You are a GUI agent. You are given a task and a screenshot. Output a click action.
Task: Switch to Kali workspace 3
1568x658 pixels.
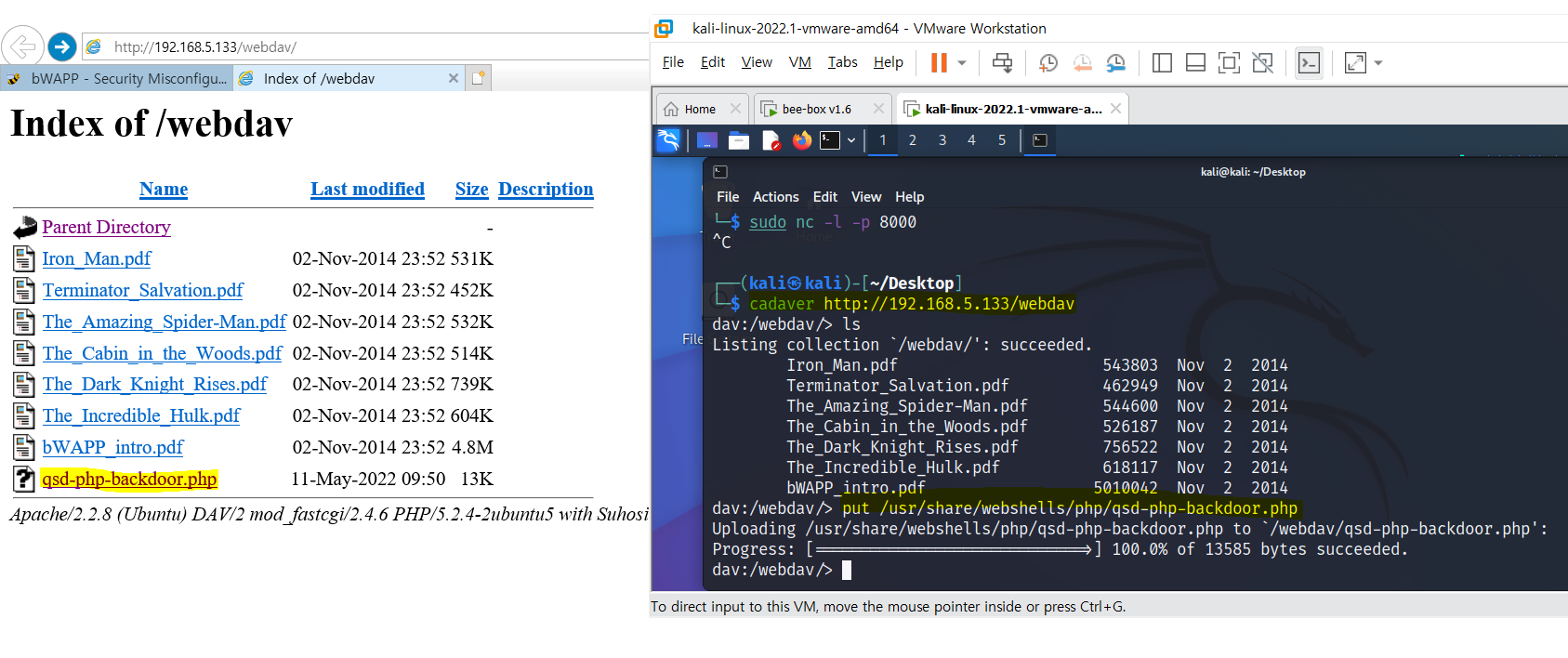(942, 140)
